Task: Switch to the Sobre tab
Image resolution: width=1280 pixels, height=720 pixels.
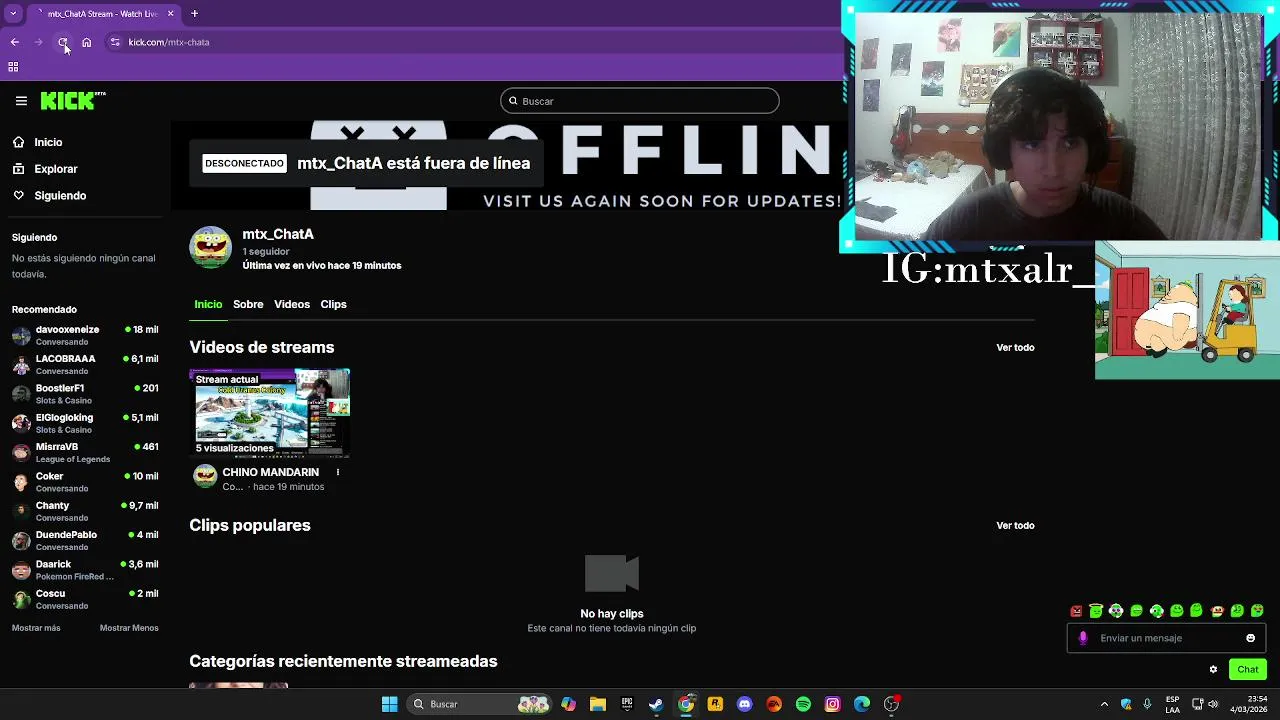Action: coord(248,304)
